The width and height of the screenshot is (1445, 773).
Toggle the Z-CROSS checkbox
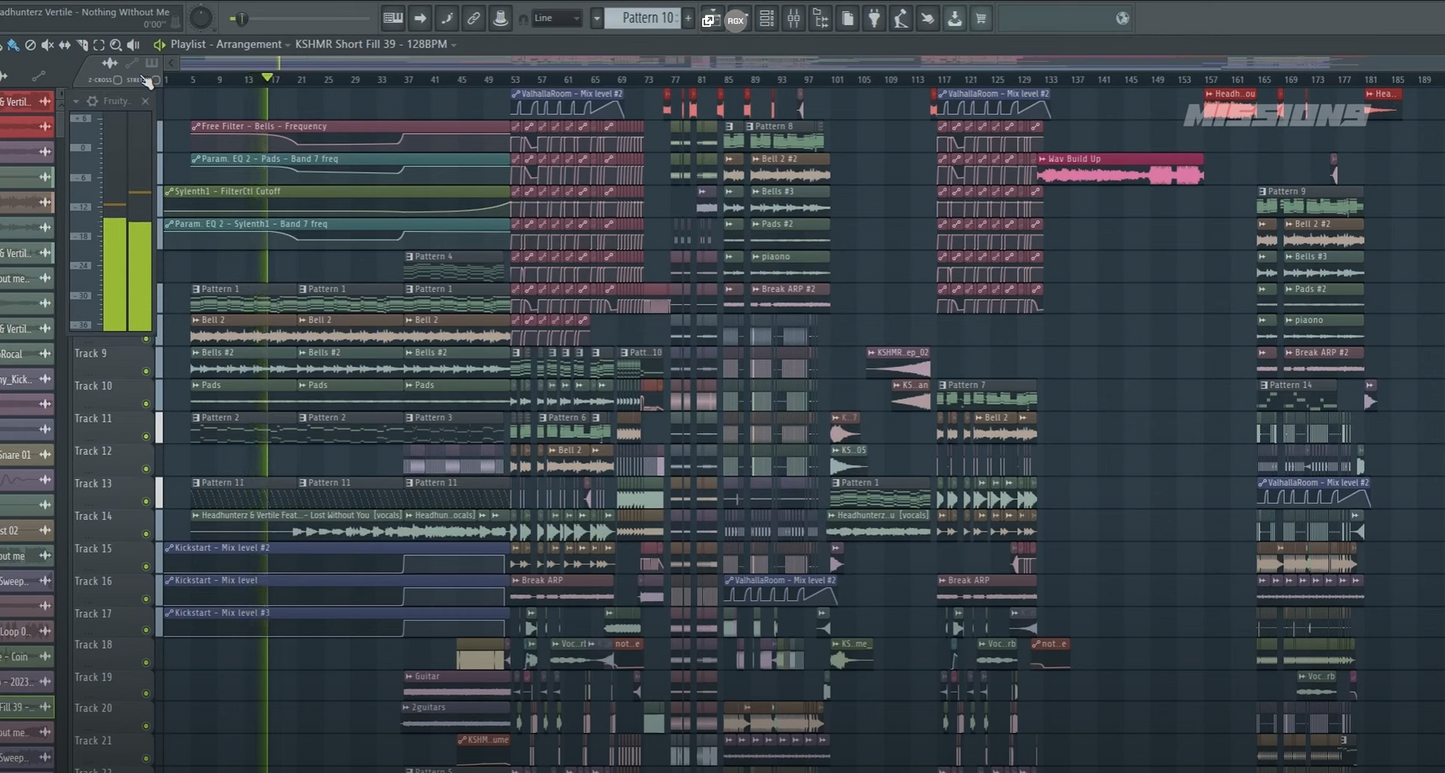coord(117,80)
